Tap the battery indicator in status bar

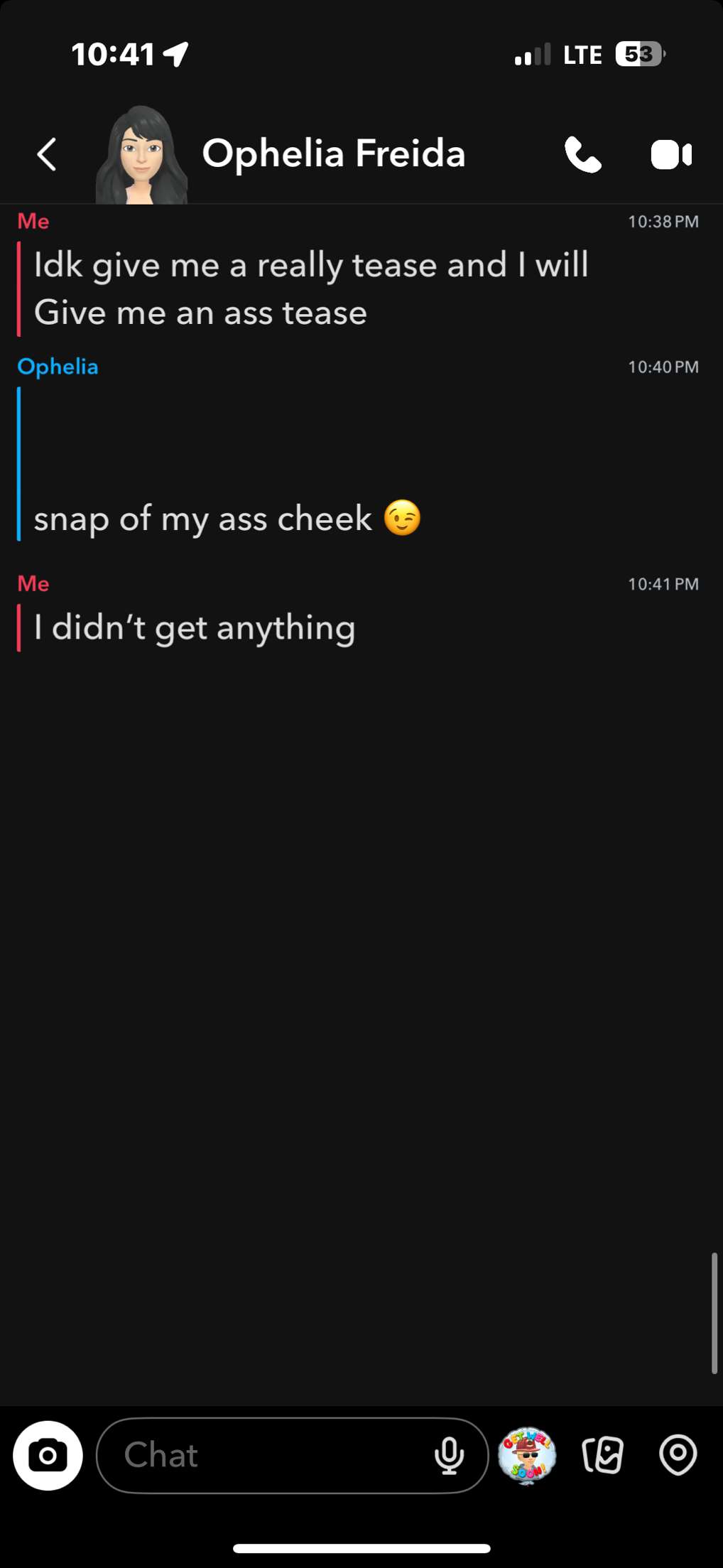tap(640, 55)
